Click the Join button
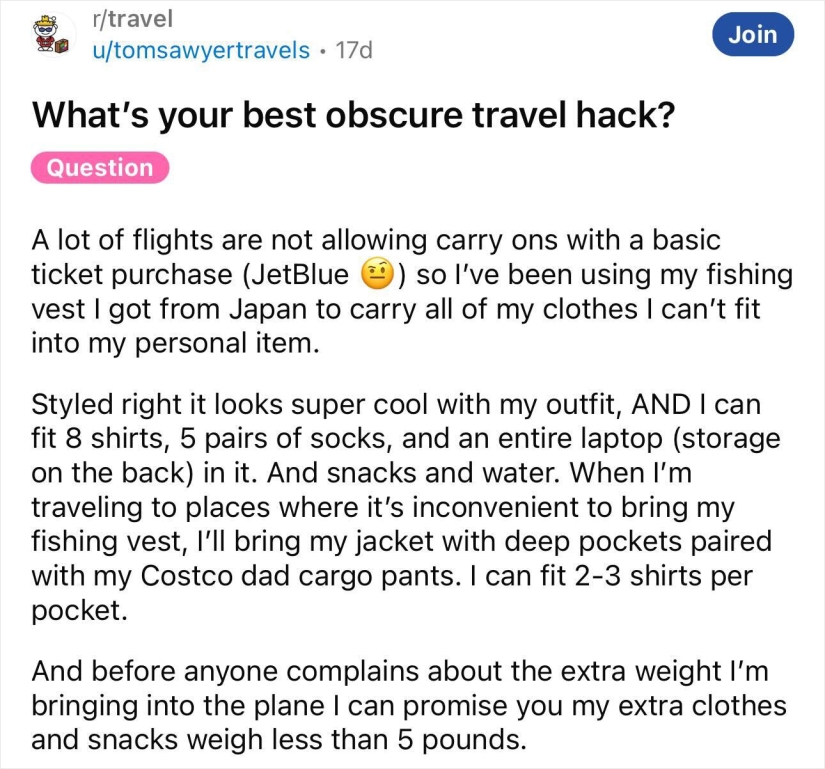 coord(753,34)
